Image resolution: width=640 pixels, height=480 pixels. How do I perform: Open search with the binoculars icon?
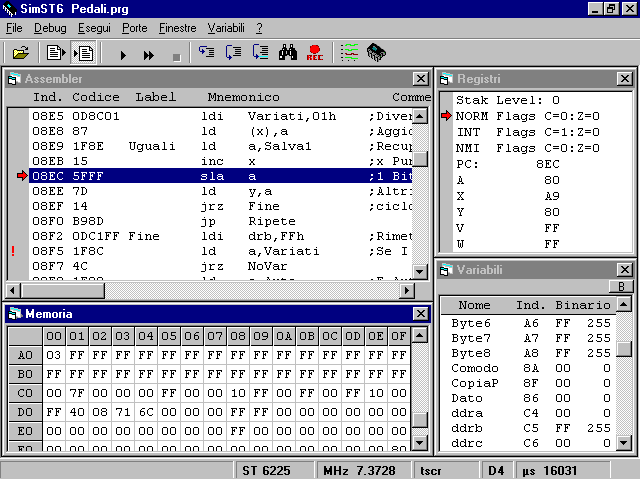click(x=288, y=52)
